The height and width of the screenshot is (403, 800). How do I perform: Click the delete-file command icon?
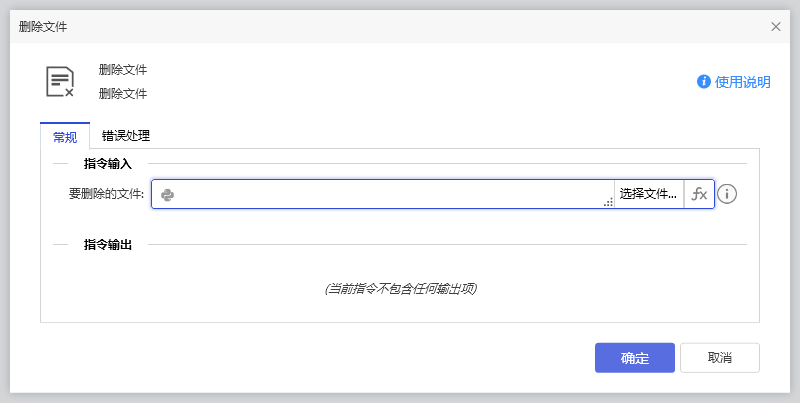point(60,81)
